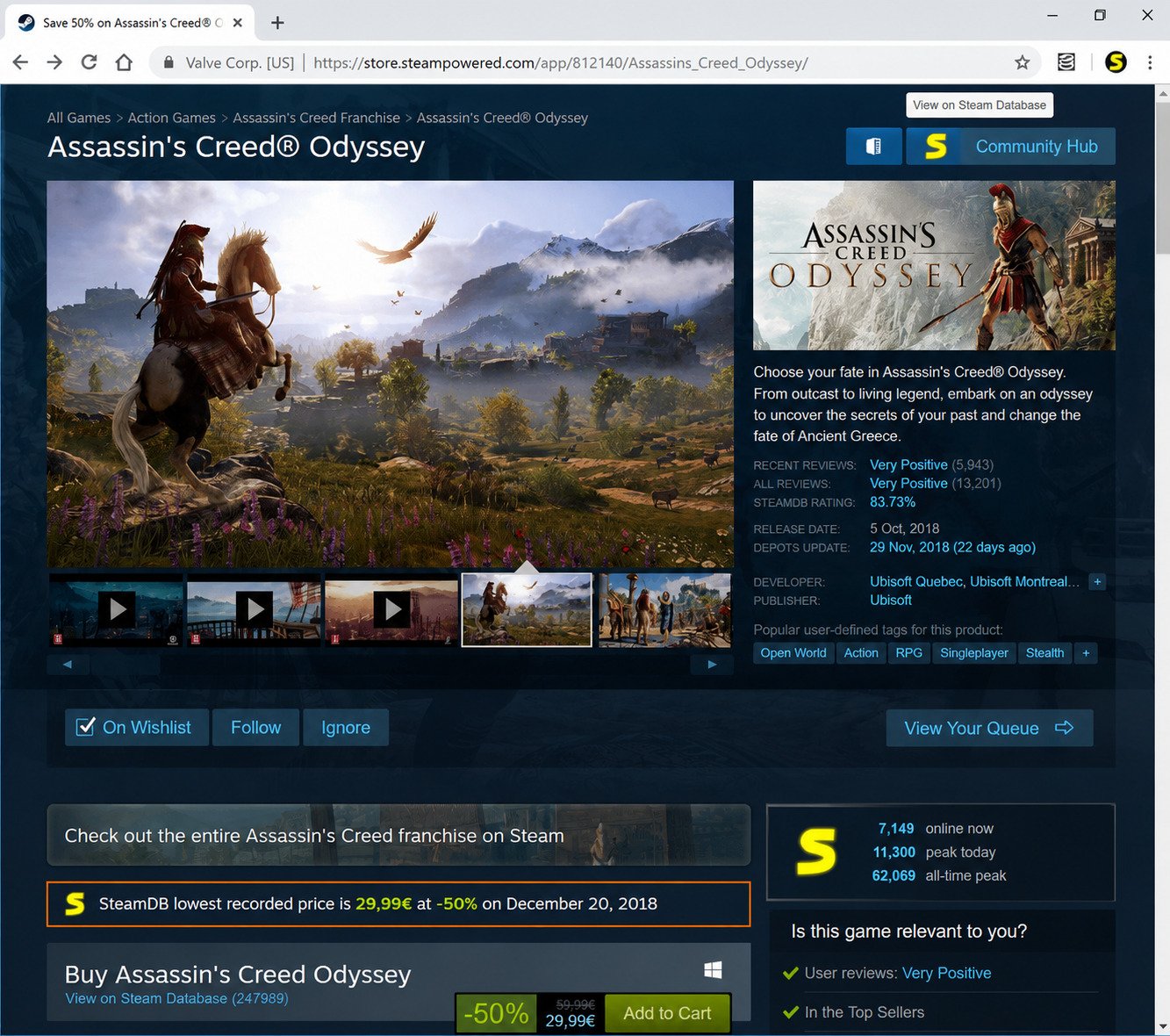The height and width of the screenshot is (1036, 1170).
Task: Click the Windows platform icon in purchase box
Action: pyautogui.click(x=713, y=969)
